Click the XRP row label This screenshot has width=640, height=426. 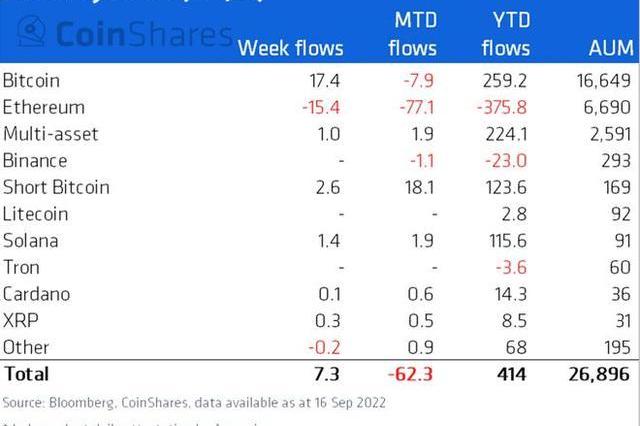pos(20,321)
